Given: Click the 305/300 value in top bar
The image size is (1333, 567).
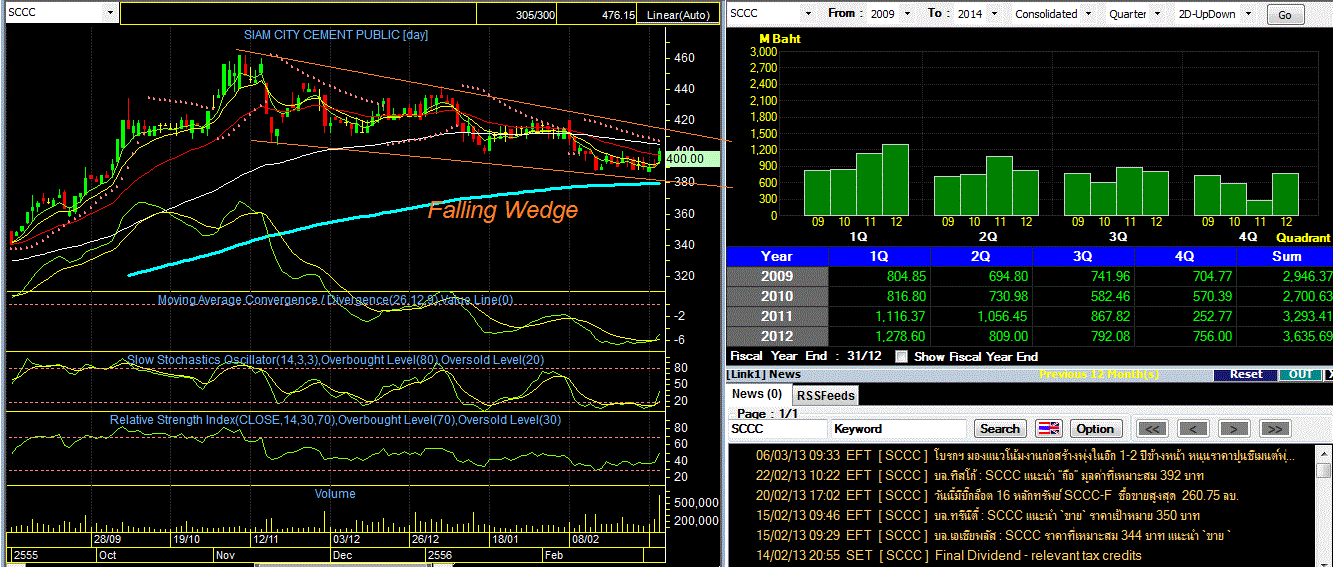Looking at the screenshot, I should tap(536, 15).
